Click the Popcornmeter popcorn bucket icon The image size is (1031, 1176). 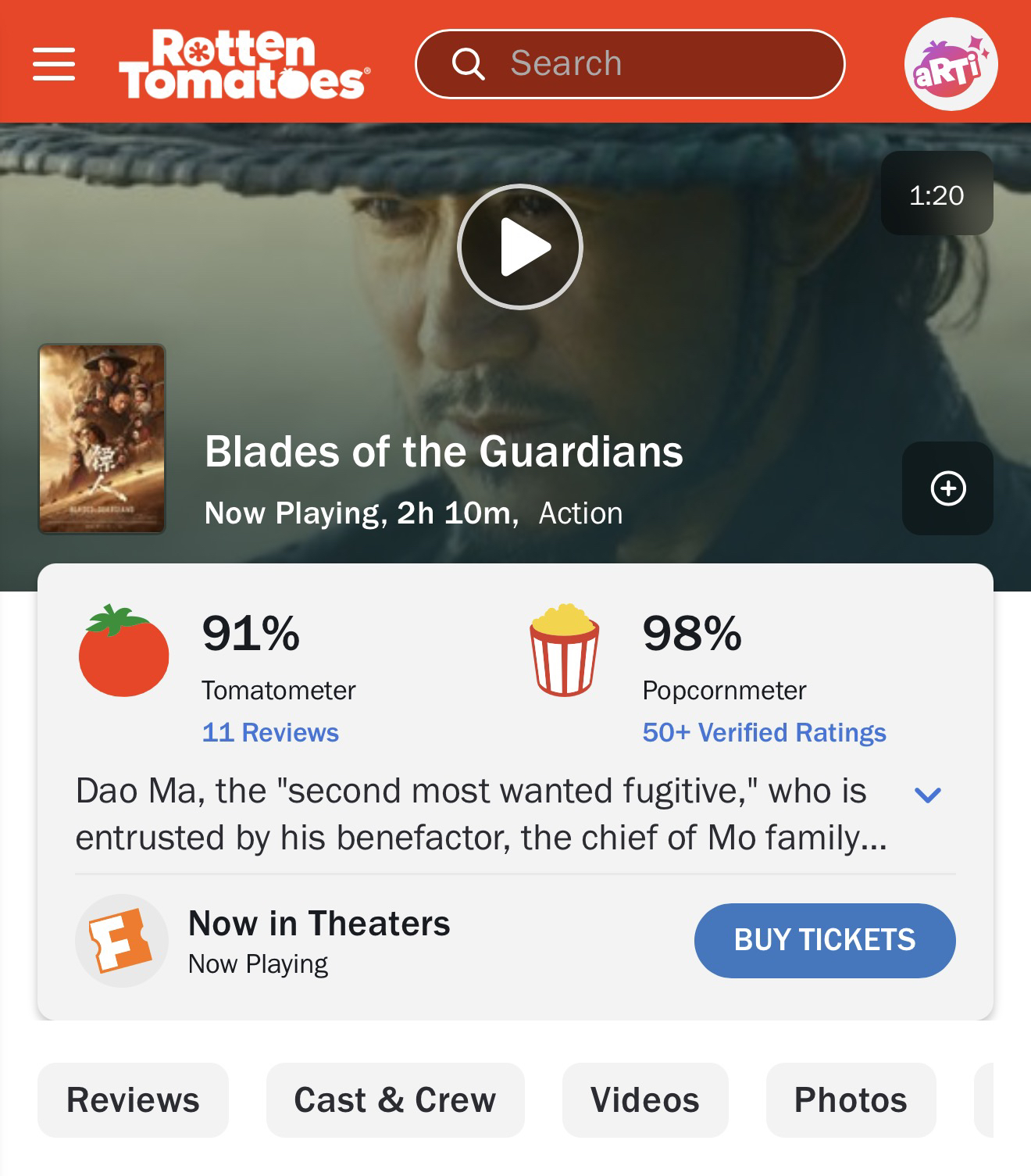[564, 649]
